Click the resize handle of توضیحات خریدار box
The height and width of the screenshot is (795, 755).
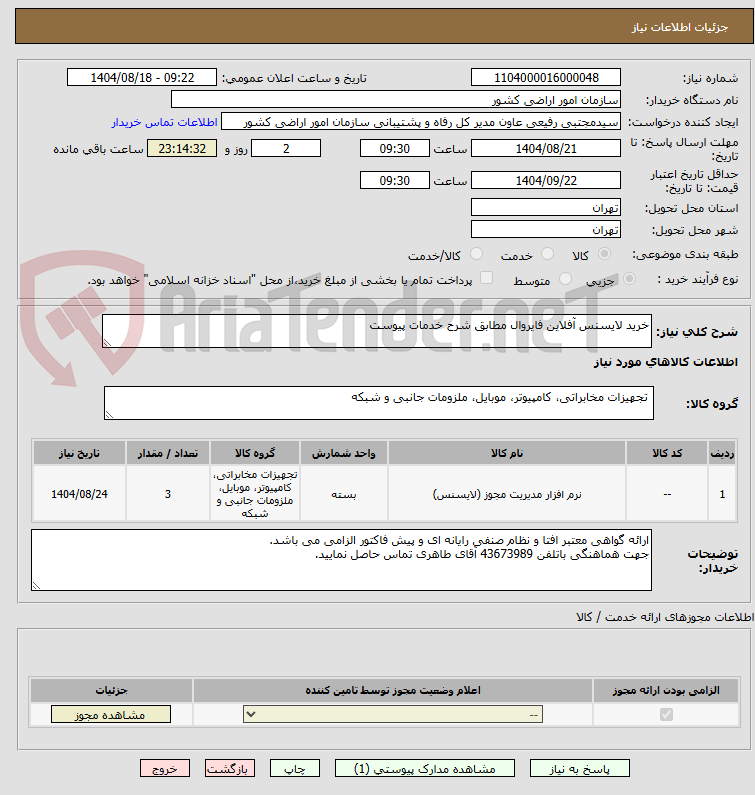tap(36, 586)
